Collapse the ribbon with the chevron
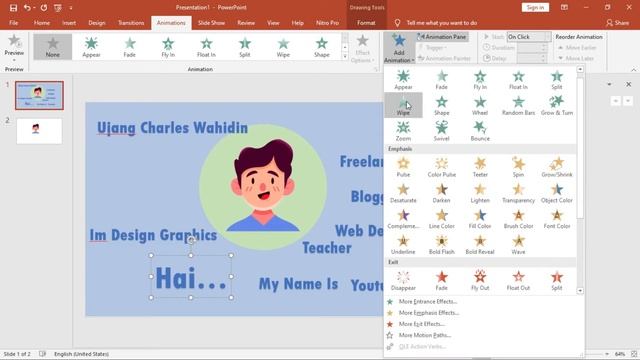 [x=633, y=70]
